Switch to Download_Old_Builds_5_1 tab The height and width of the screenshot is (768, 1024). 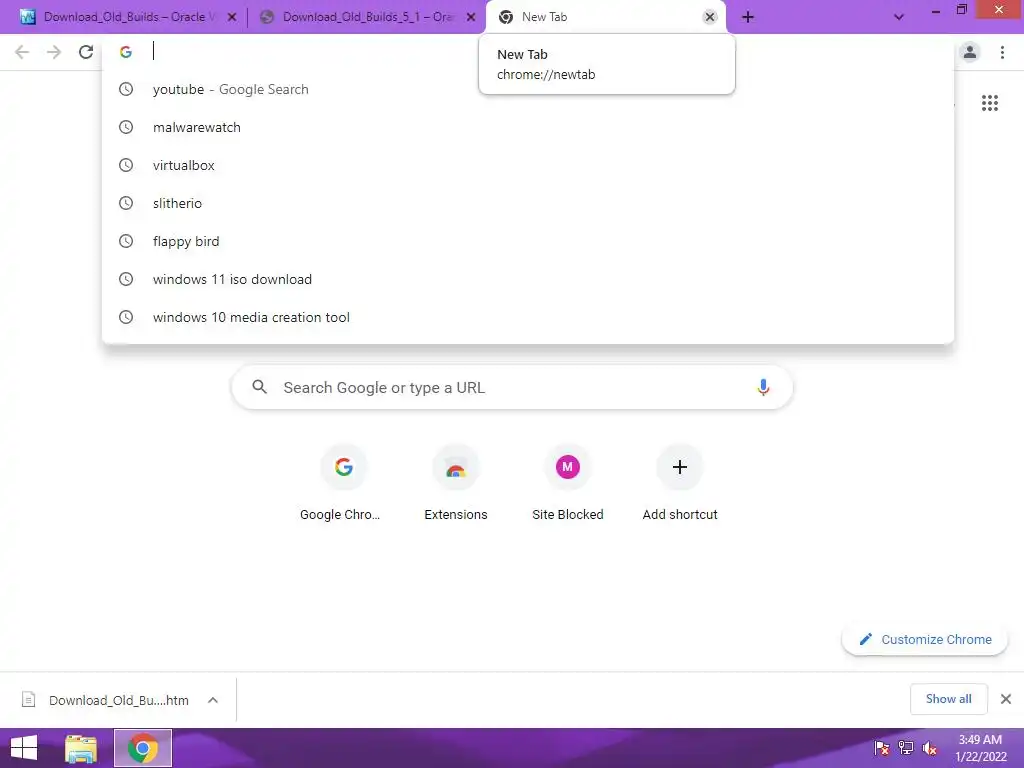[x=367, y=17]
